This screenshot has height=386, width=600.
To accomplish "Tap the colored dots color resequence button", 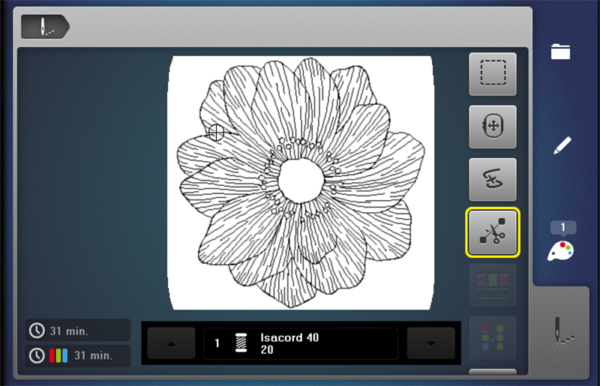I will click(493, 338).
